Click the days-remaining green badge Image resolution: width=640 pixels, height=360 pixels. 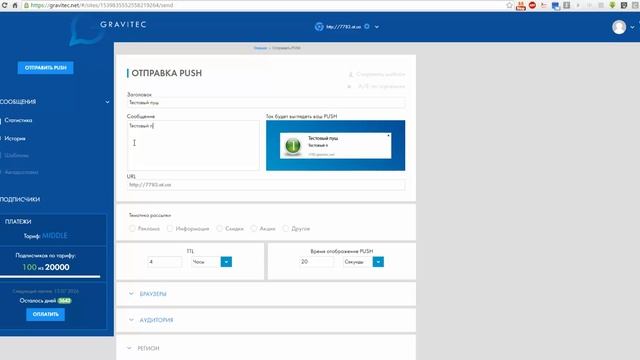point(64,301)
